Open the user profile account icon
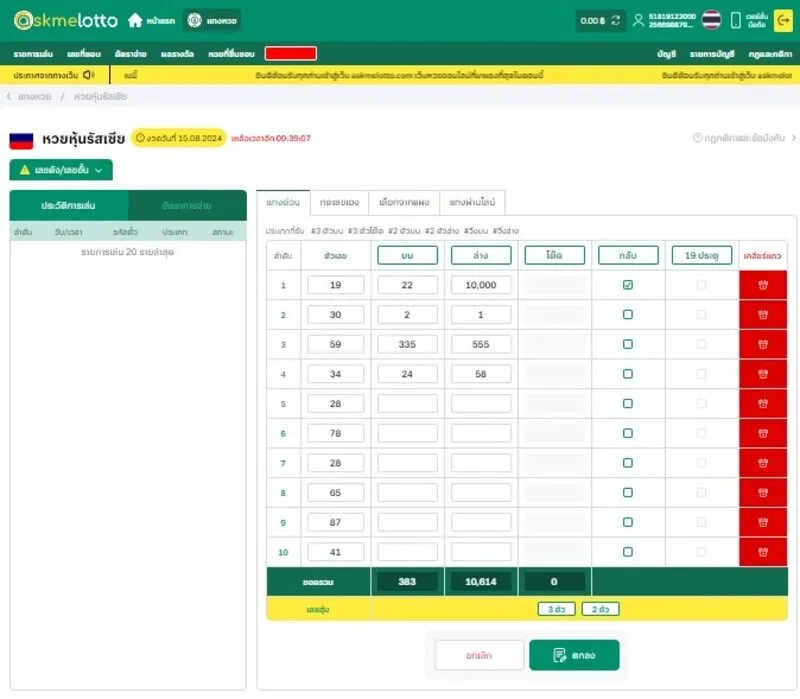 (x=638, y=18)
